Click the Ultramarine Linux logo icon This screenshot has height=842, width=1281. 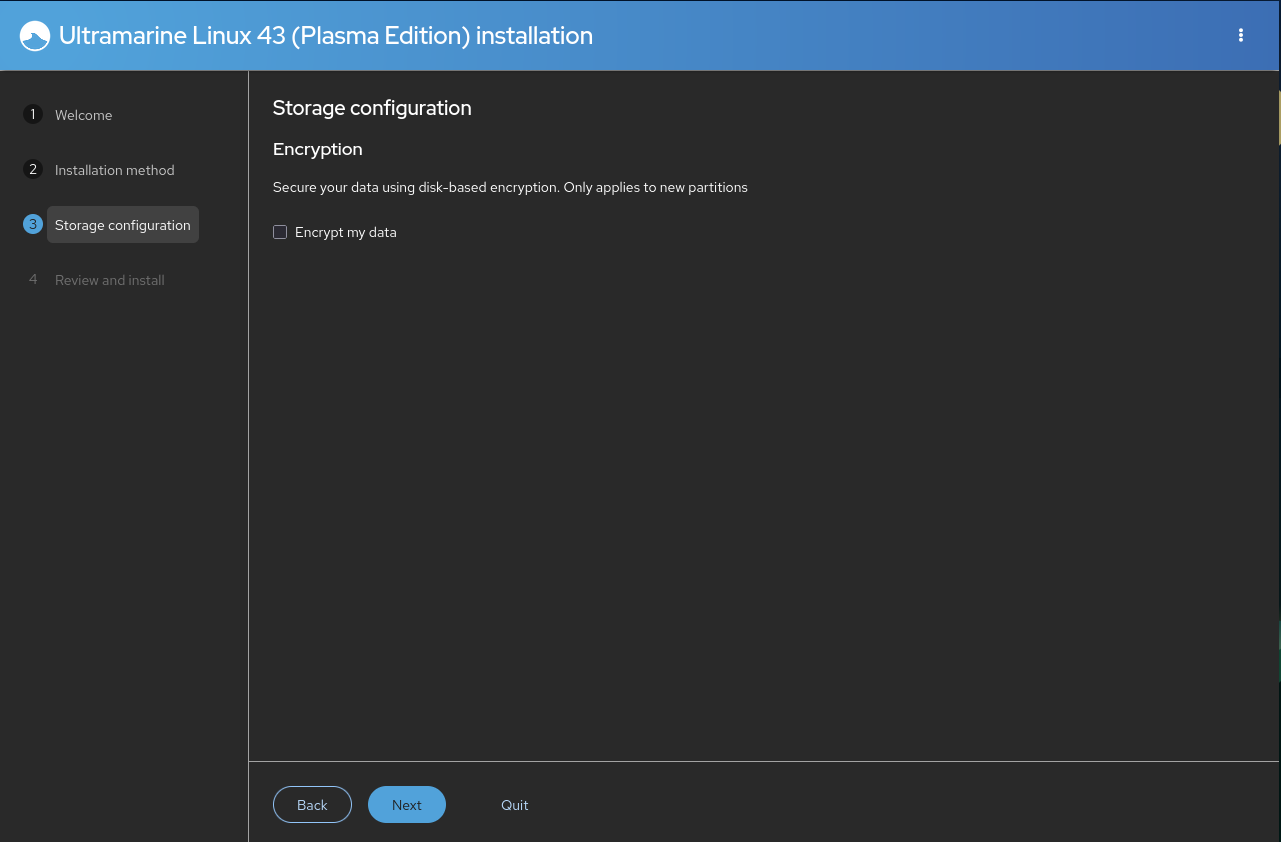coord(35,36)
